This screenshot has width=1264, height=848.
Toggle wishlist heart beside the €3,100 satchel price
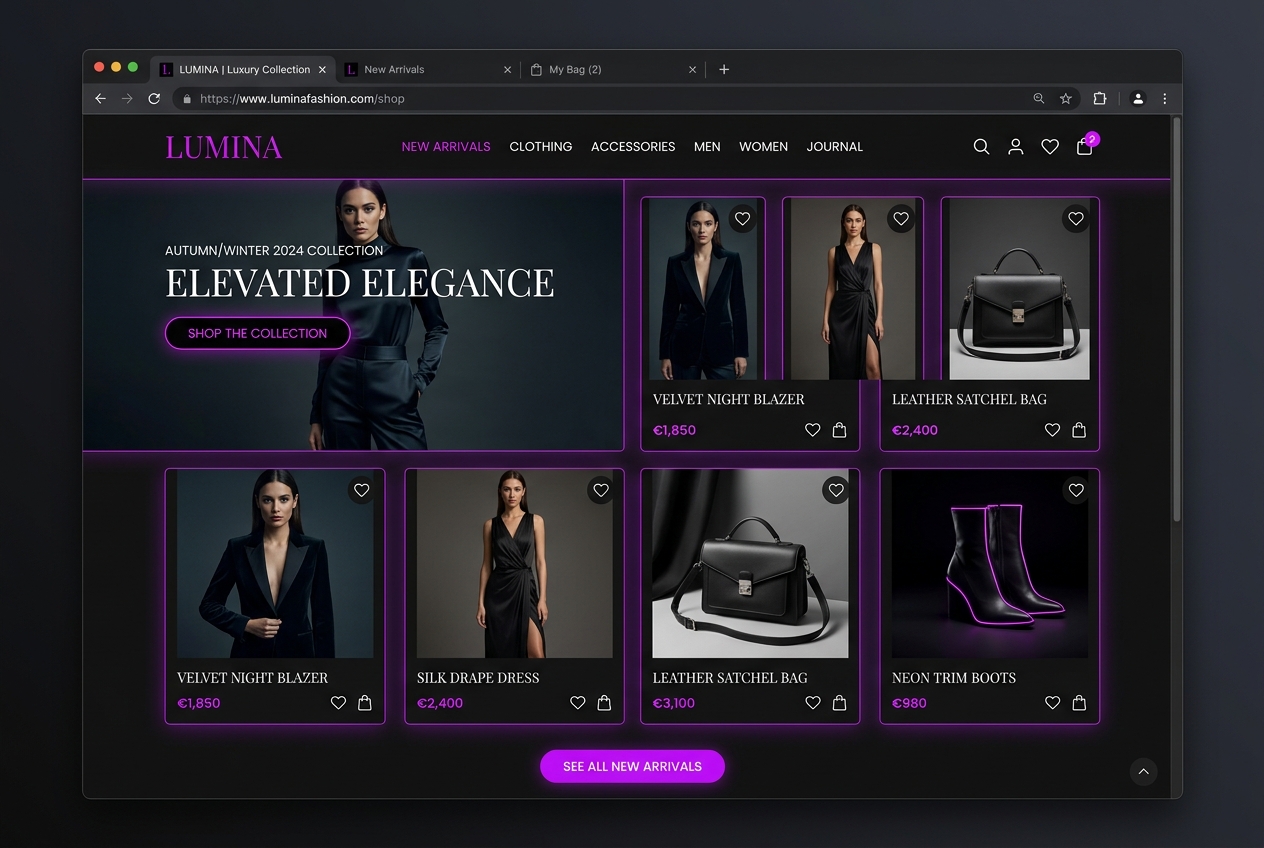[813, 703]
